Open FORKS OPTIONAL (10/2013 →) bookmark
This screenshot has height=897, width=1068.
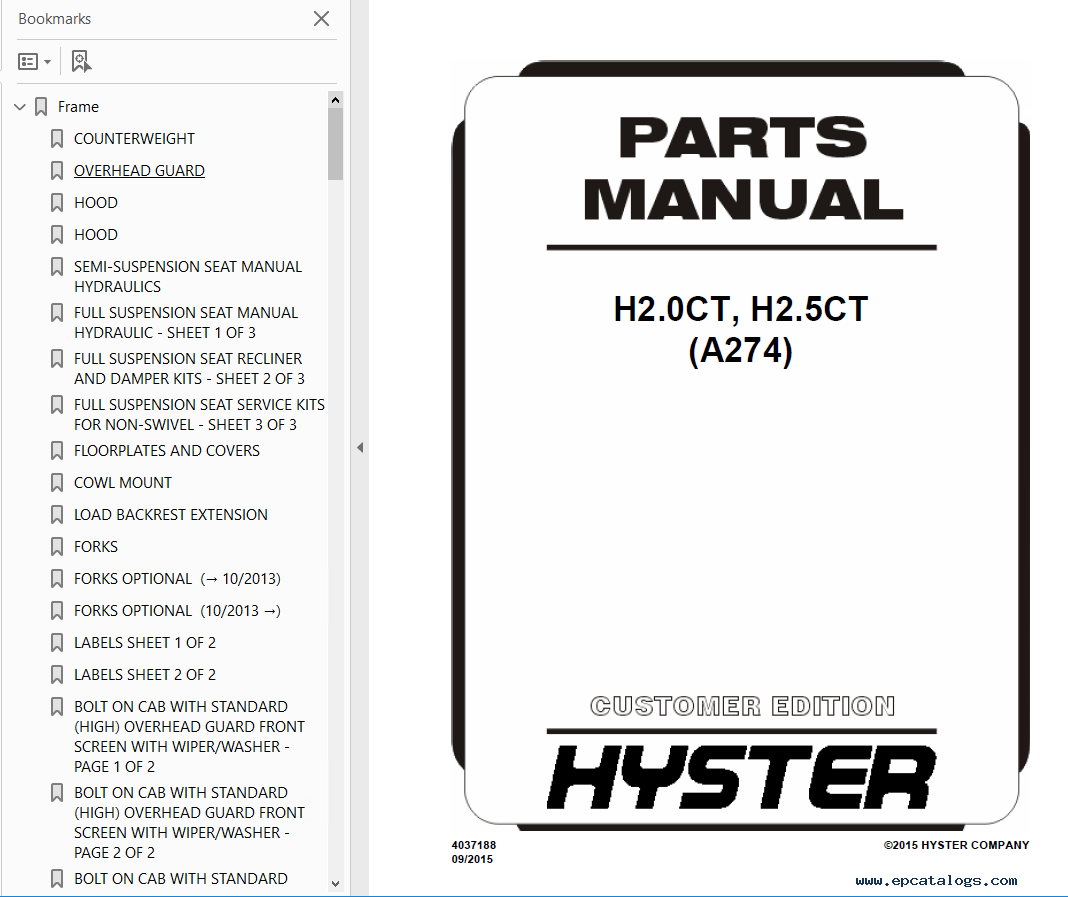point(177,611)
